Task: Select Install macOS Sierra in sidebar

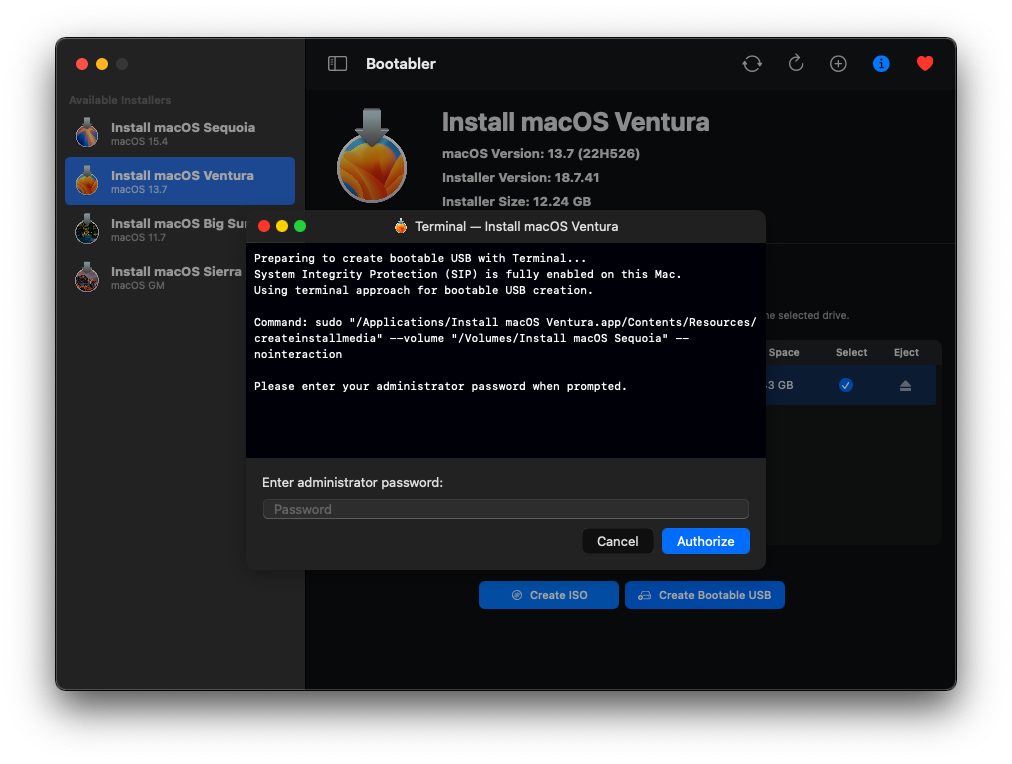Action: (156, 277)
